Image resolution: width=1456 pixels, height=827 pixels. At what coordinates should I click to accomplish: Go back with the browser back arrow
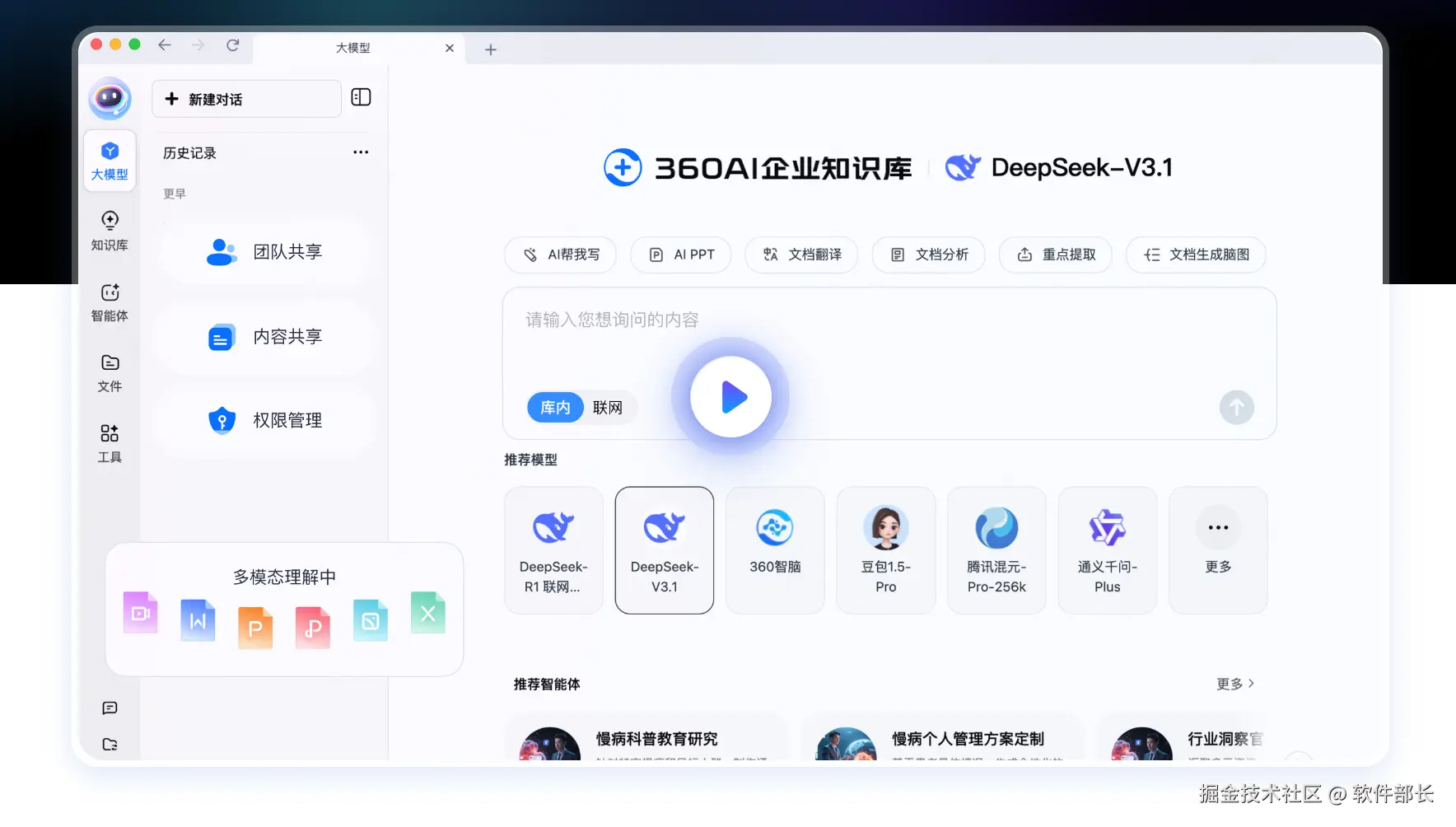tap(165, 45)
